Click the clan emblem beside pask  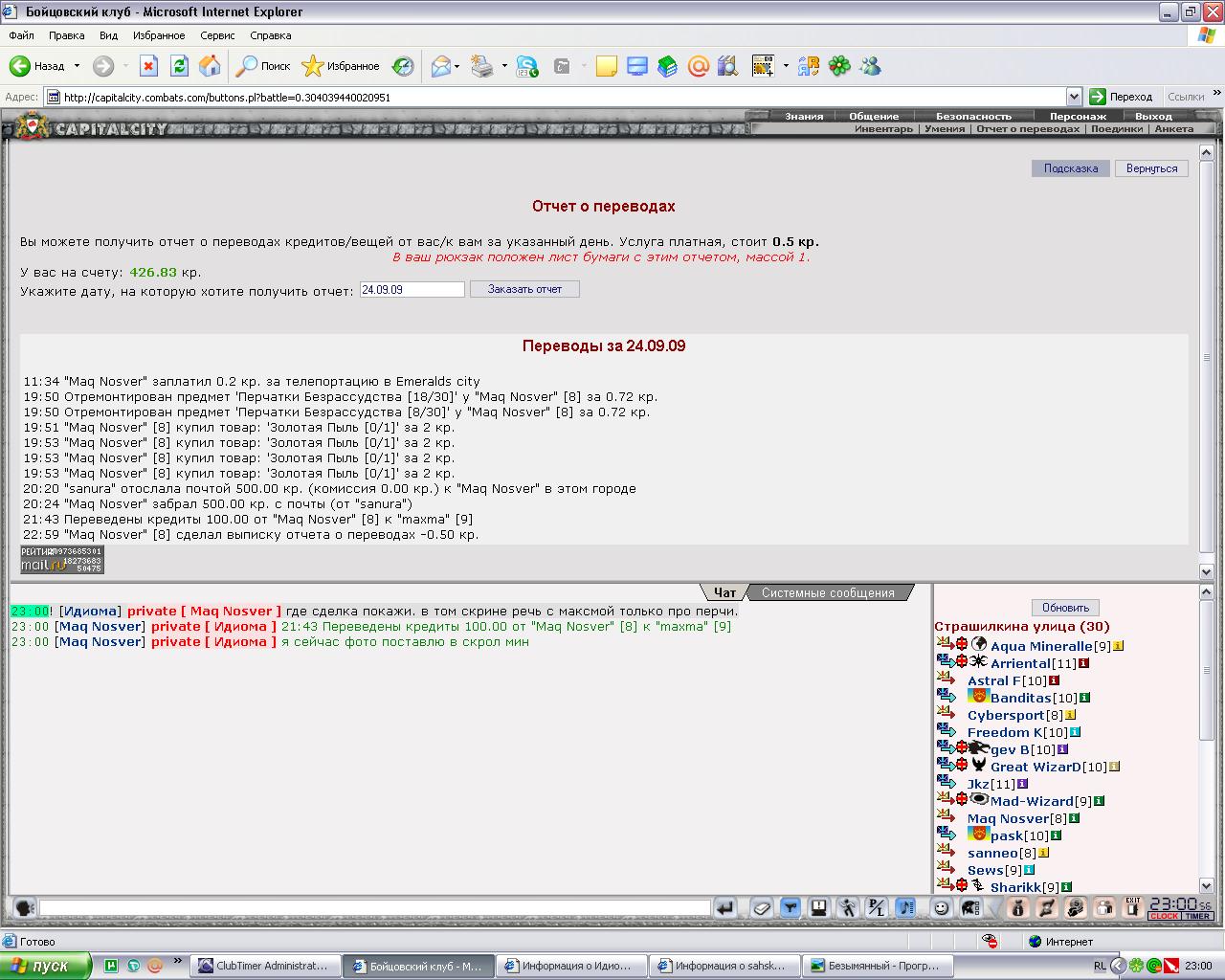point(978,835)
